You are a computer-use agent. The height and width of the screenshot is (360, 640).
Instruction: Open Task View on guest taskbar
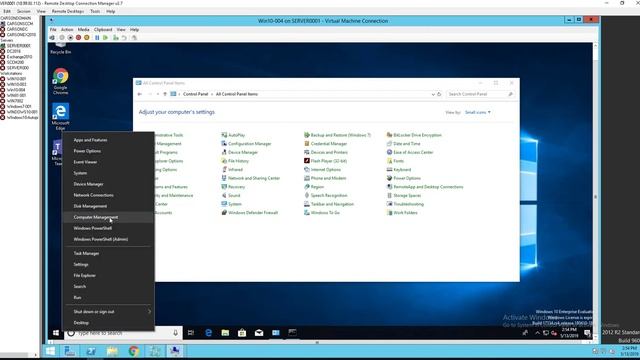coord(191,333)
